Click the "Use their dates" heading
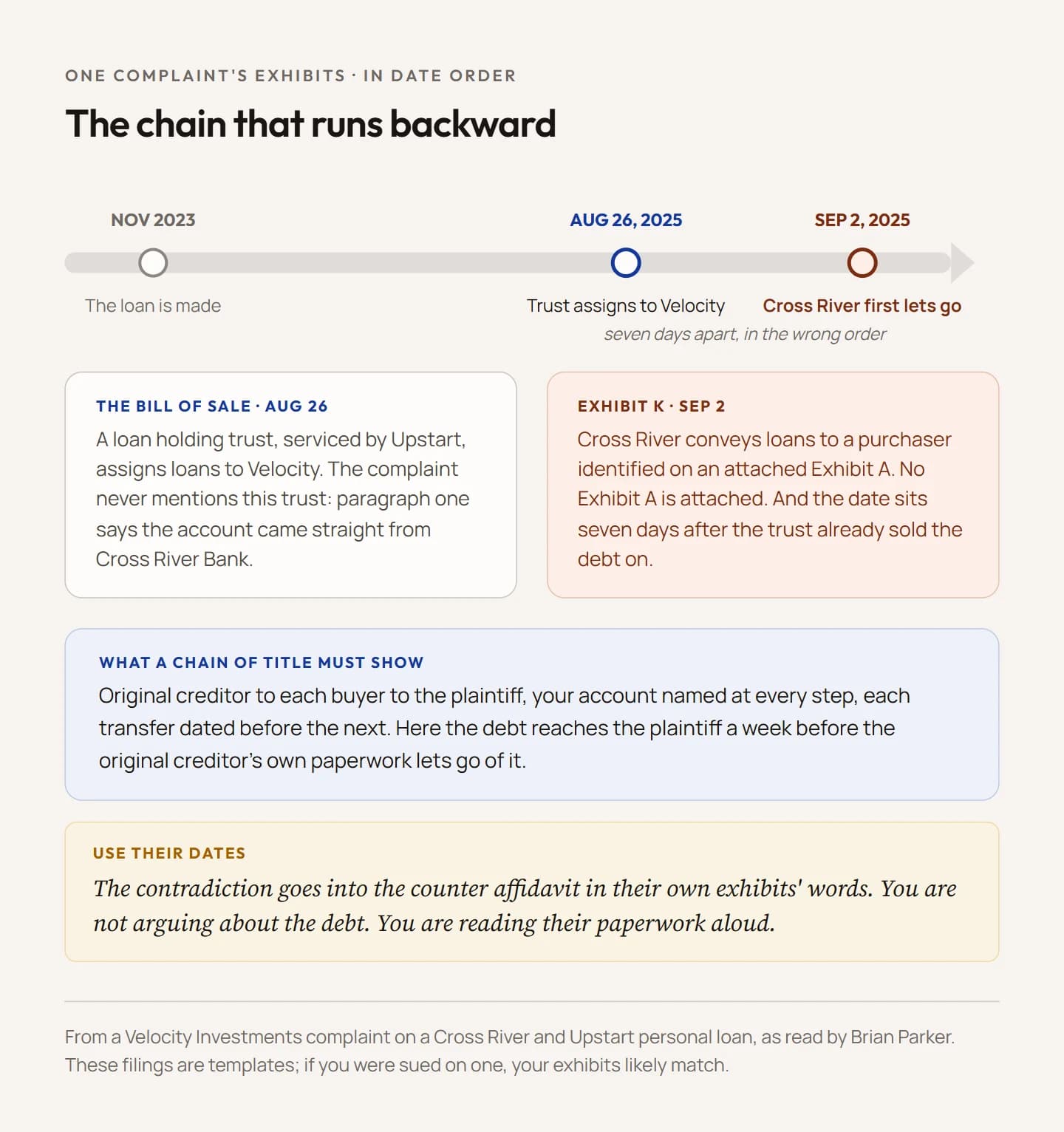 169,853
